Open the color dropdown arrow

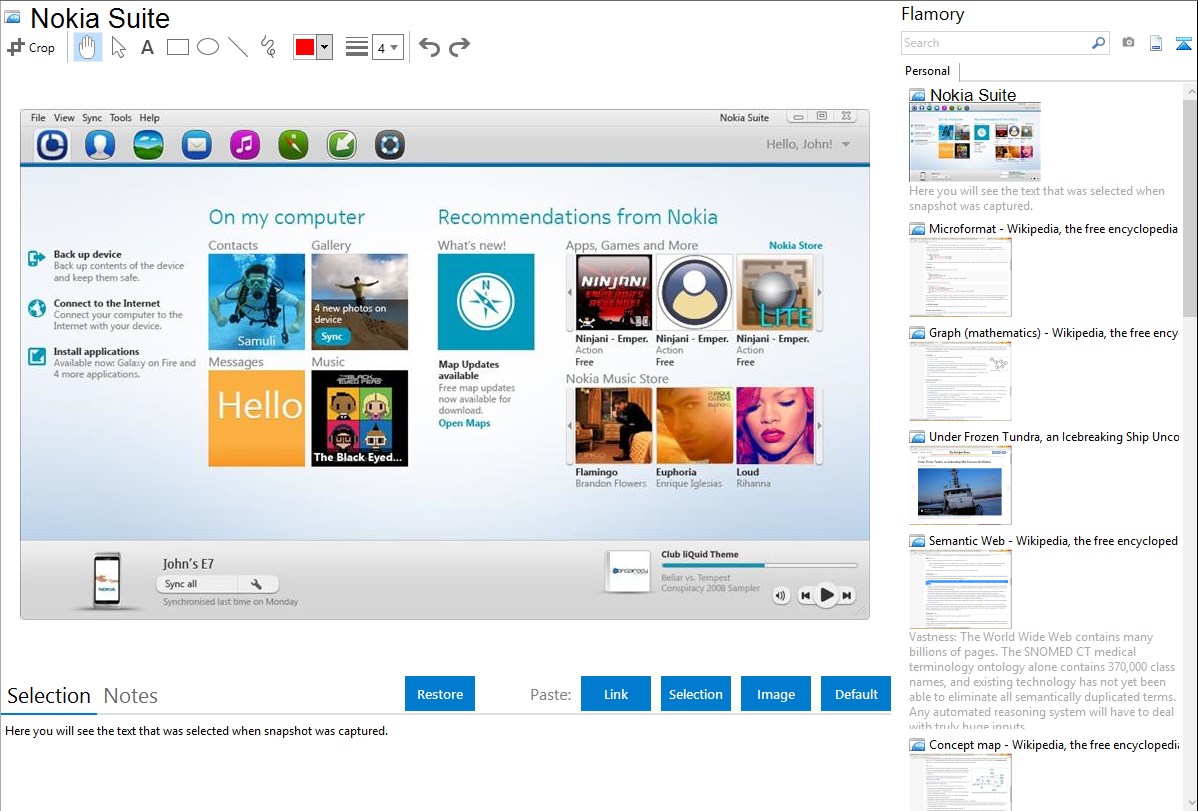pyautogui.click(x=325, y=47)
